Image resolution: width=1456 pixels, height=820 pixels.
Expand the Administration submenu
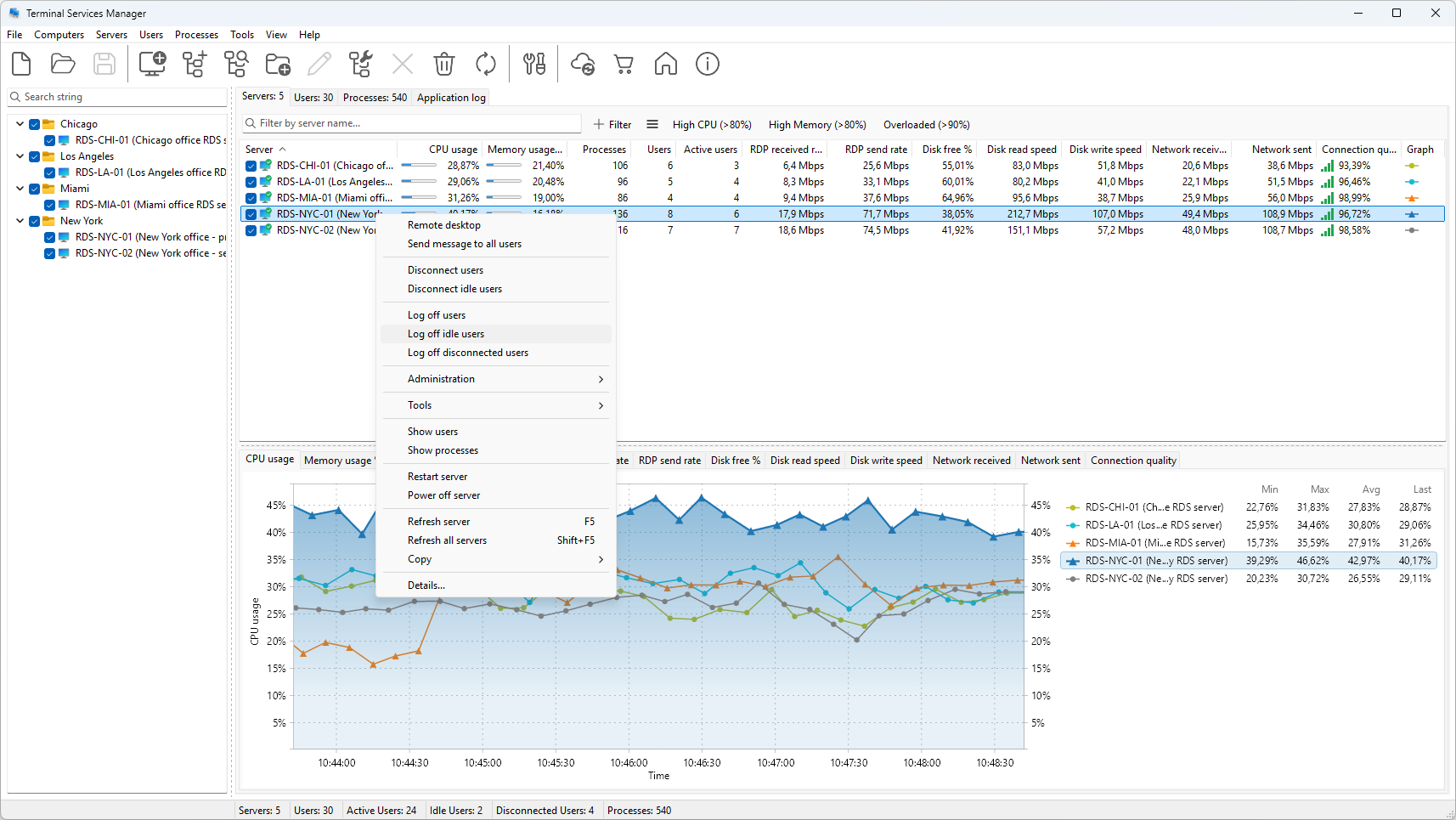pos(496,379)
